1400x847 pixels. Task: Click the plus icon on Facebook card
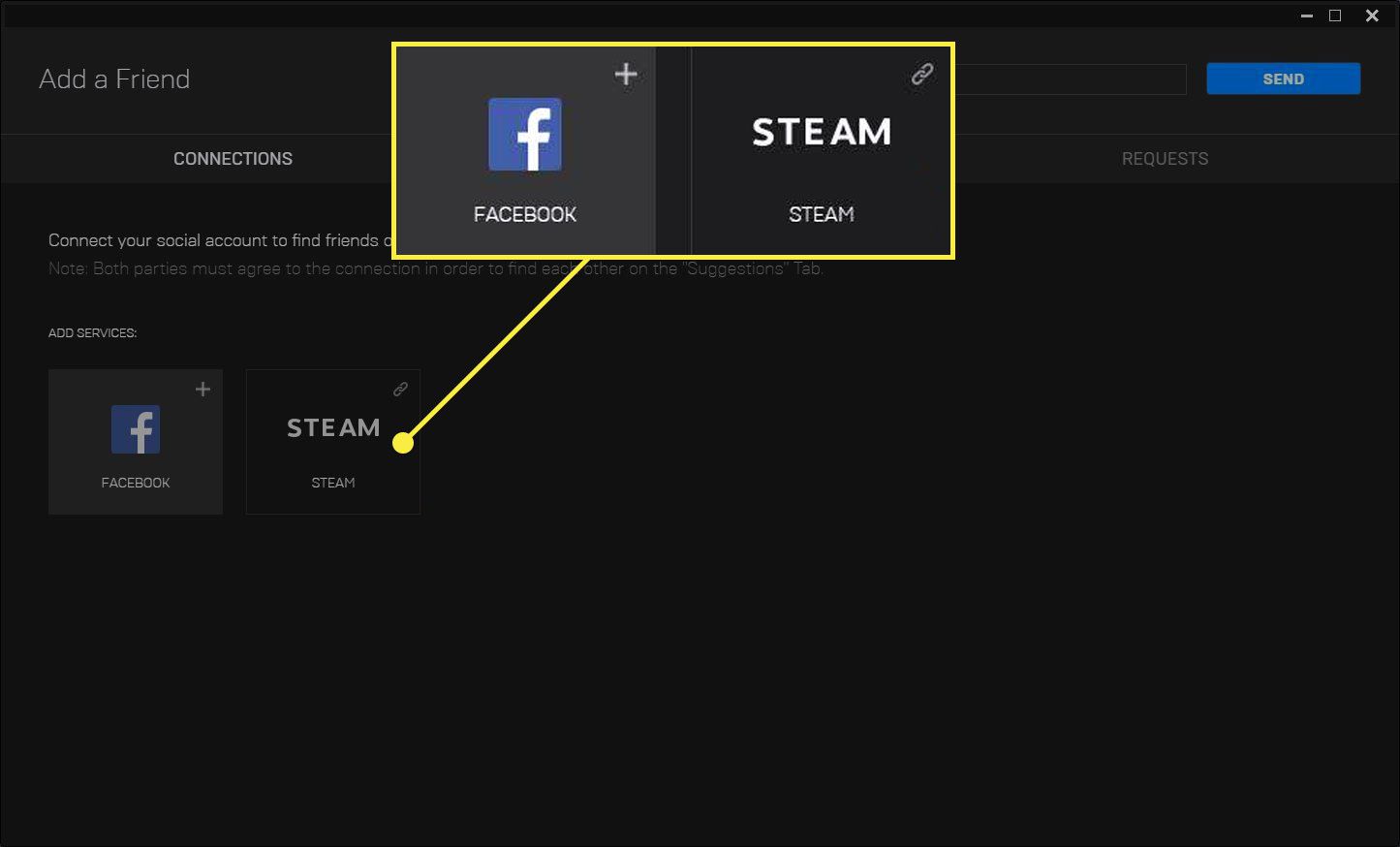pos(202,390)
